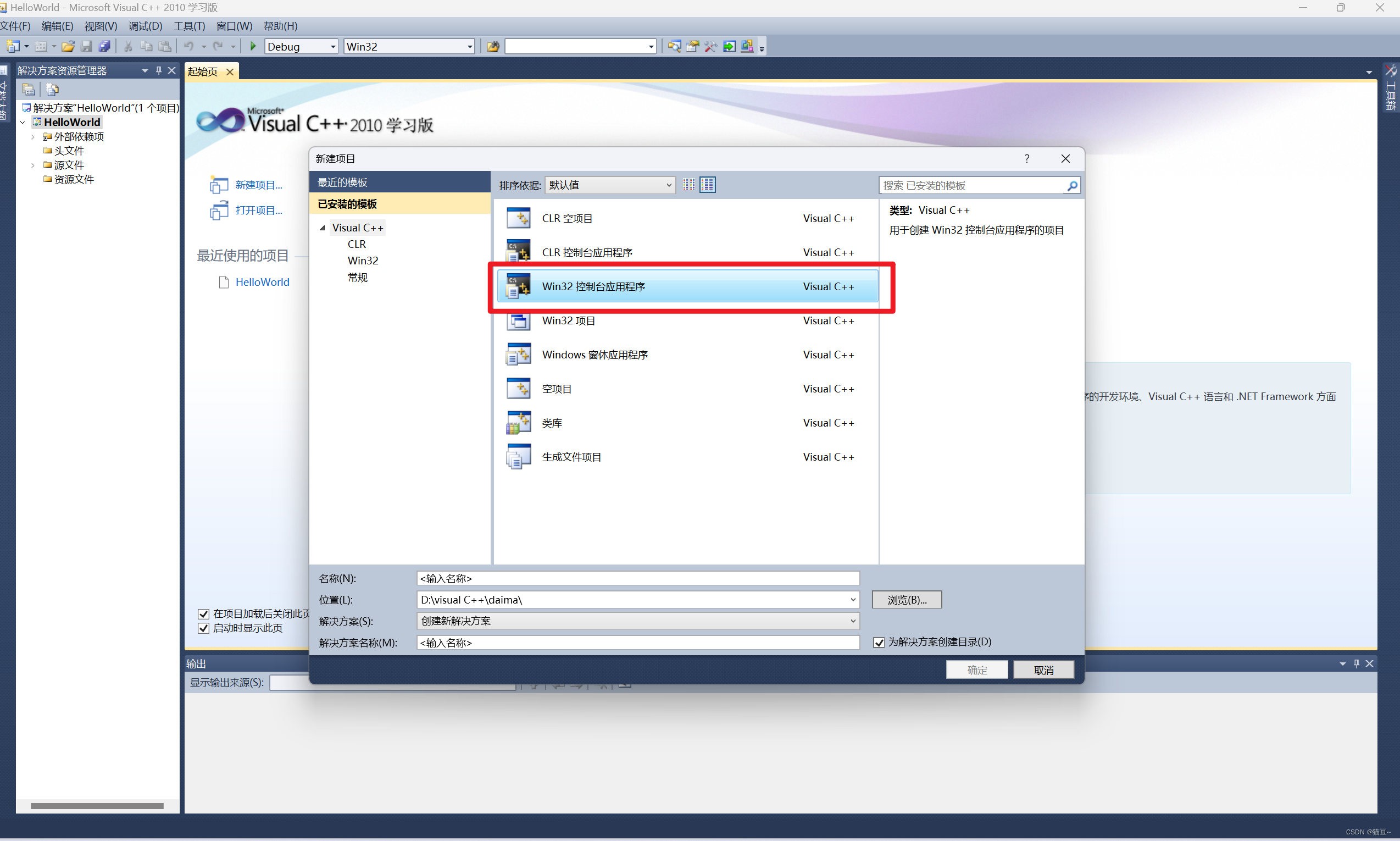Switch template list to small icons view

[x=688, y=184]
